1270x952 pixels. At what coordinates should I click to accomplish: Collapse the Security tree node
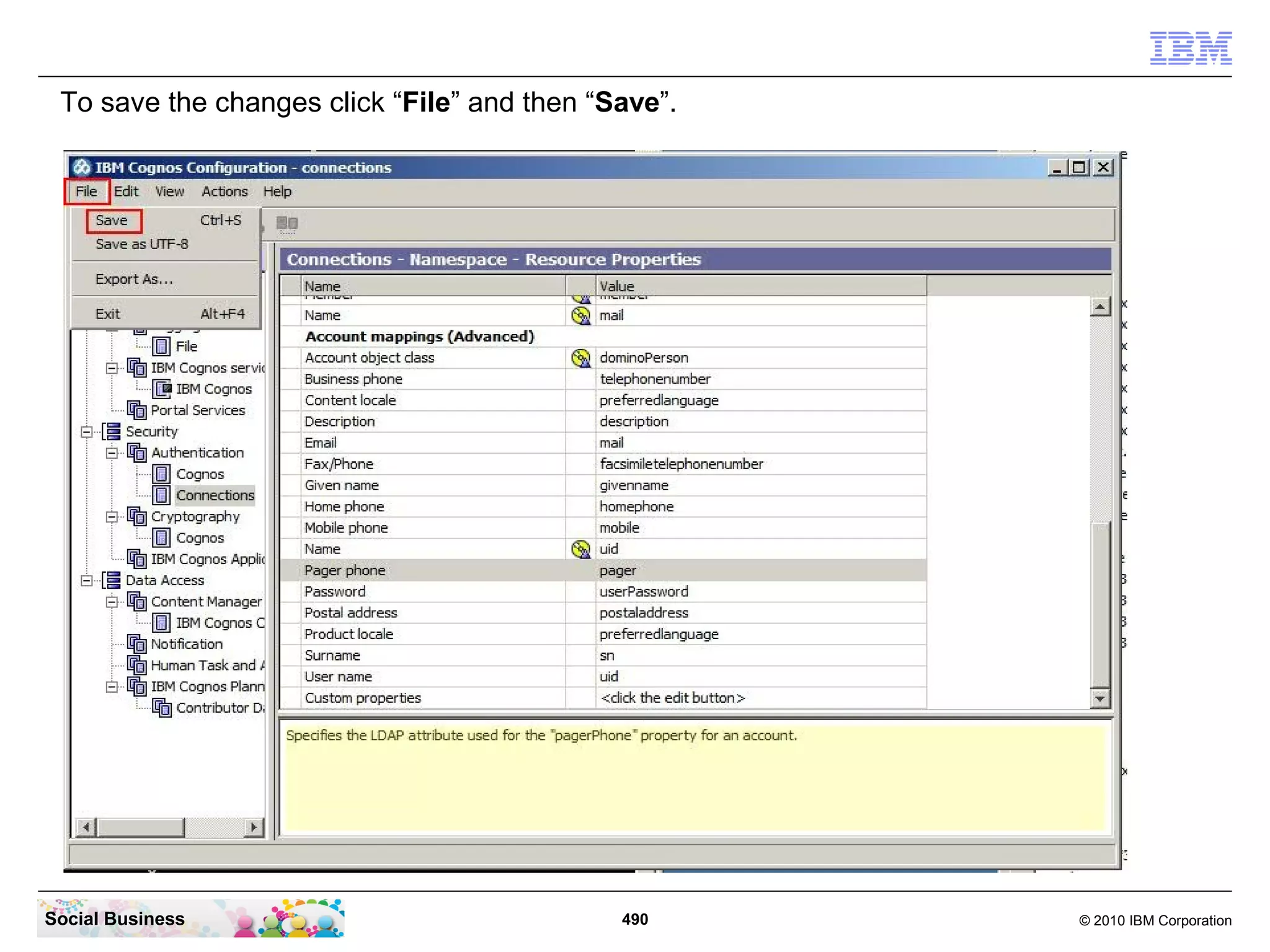point(87,432)
